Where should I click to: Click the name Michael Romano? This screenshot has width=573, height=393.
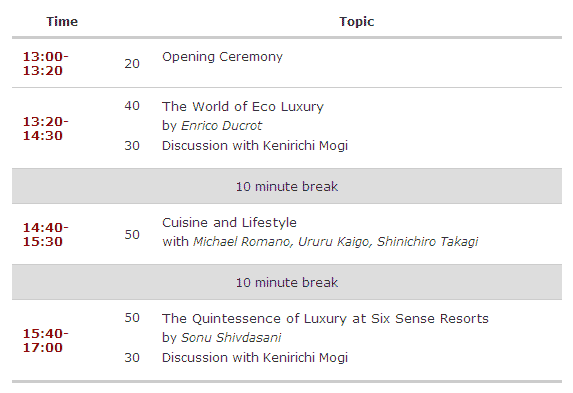coord(243,242)
